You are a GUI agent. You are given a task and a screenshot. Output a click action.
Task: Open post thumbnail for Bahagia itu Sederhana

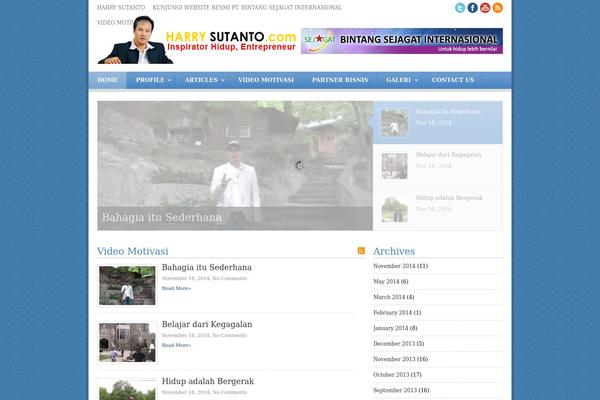(x=127, y=286)
